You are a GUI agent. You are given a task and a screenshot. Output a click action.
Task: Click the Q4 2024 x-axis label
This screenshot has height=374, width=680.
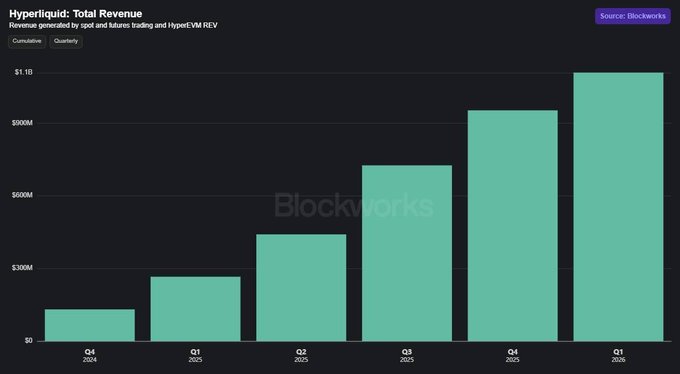click(x=90, y=355)
